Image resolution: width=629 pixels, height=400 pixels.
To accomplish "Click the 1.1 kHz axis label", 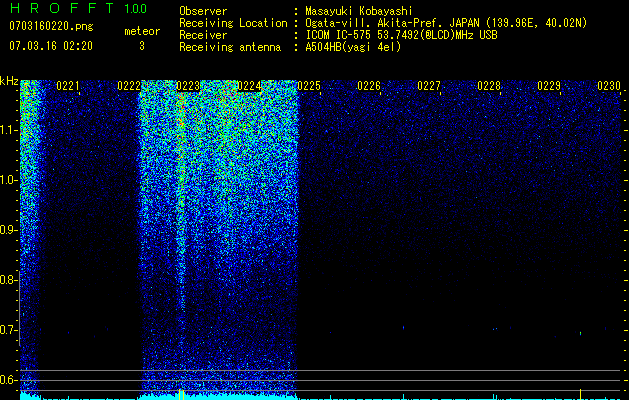I will click(9, 130).
